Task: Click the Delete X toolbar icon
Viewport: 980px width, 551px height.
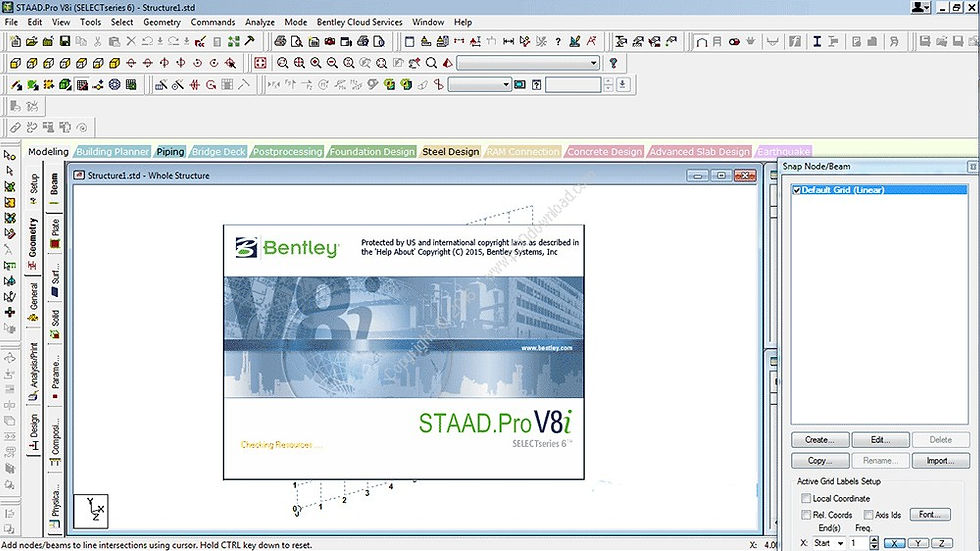Action: click(131, 41)
